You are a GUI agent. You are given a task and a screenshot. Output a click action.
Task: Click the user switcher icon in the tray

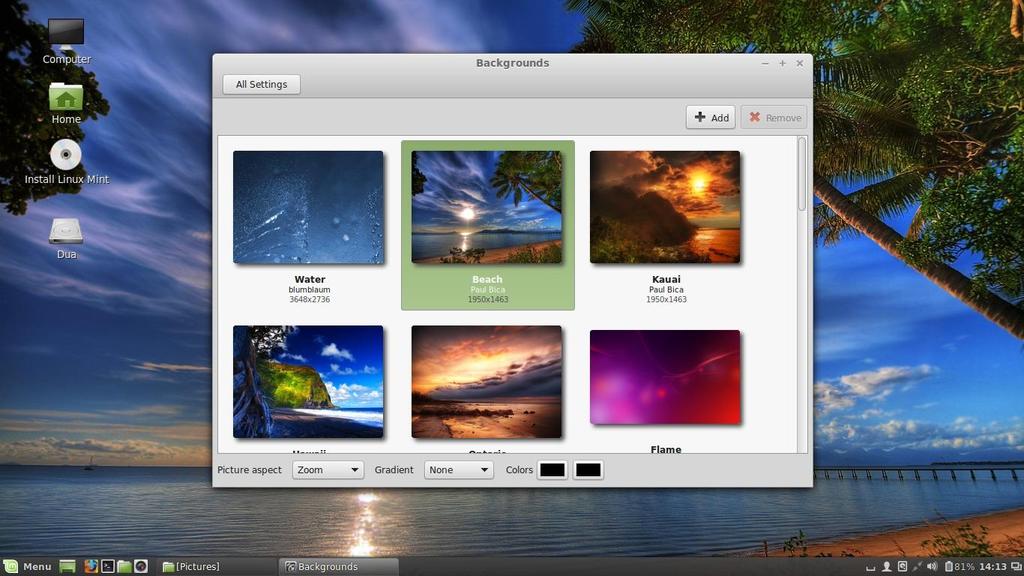pyautogui.click(x=887, y=566)
